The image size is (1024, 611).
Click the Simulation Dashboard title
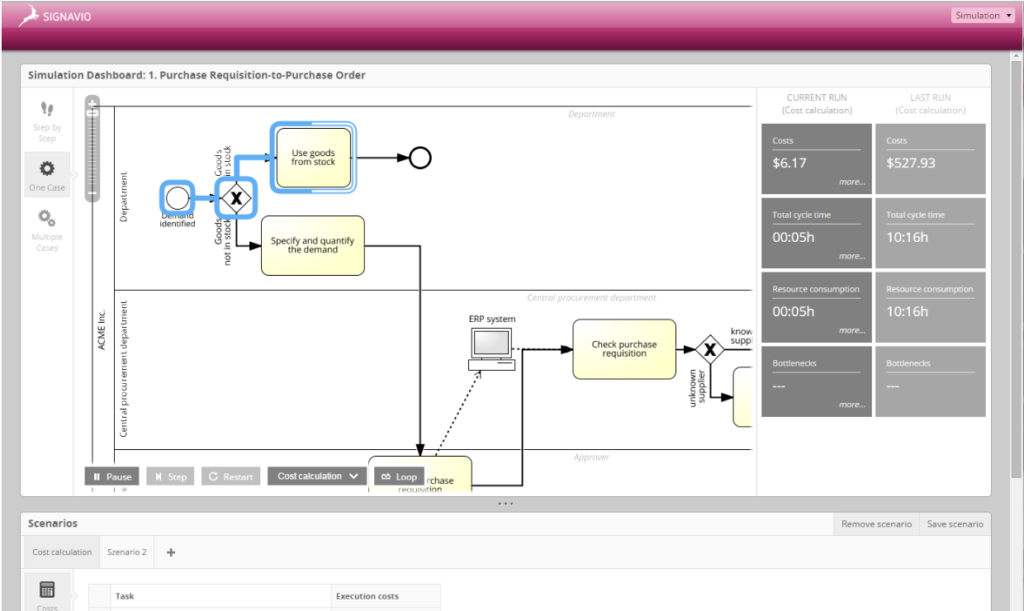pyautogui.click(x=197, y=75)
